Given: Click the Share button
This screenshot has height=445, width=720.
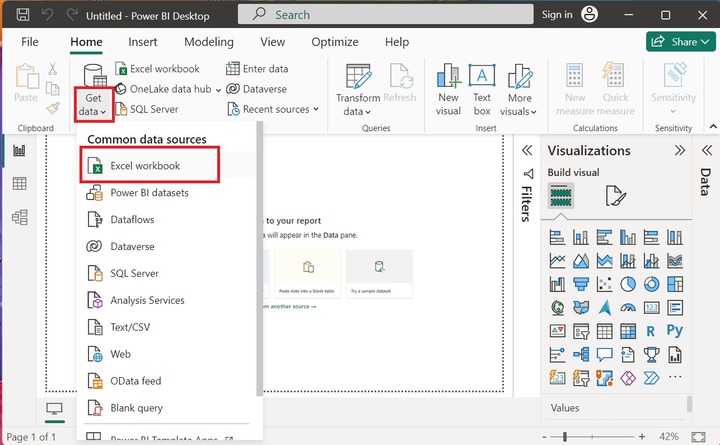Looking at the screenshot, I should (x=677, y=42).
